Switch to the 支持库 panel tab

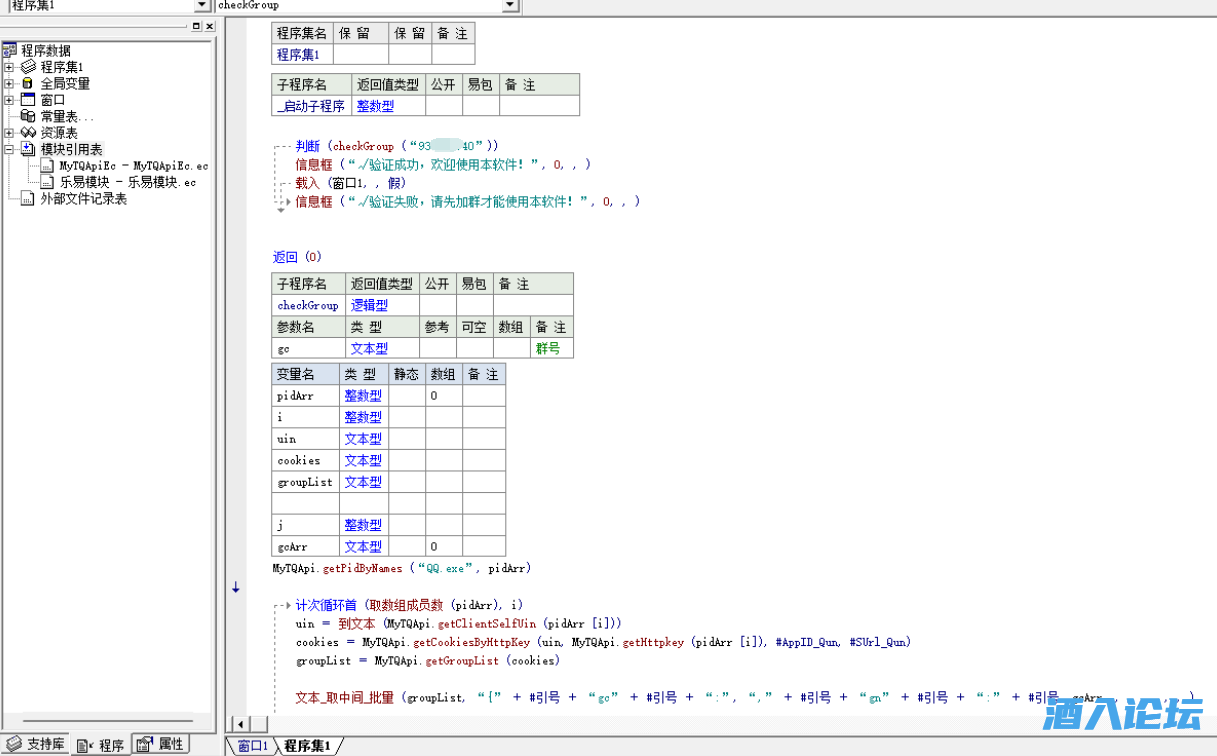pyautogui.click(x=37, y=744)
